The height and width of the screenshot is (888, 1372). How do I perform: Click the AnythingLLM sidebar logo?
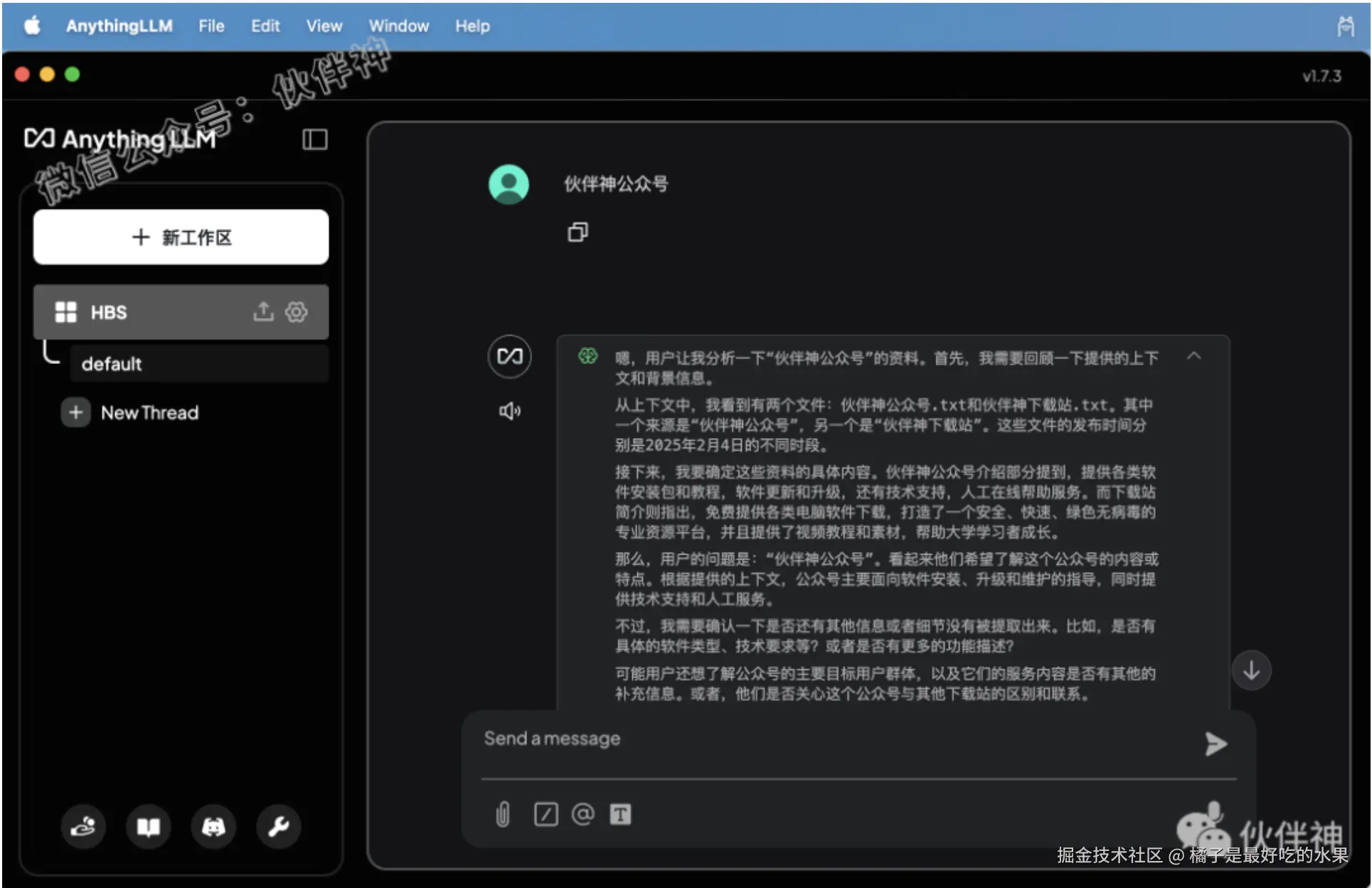click(x=120, y=139)
